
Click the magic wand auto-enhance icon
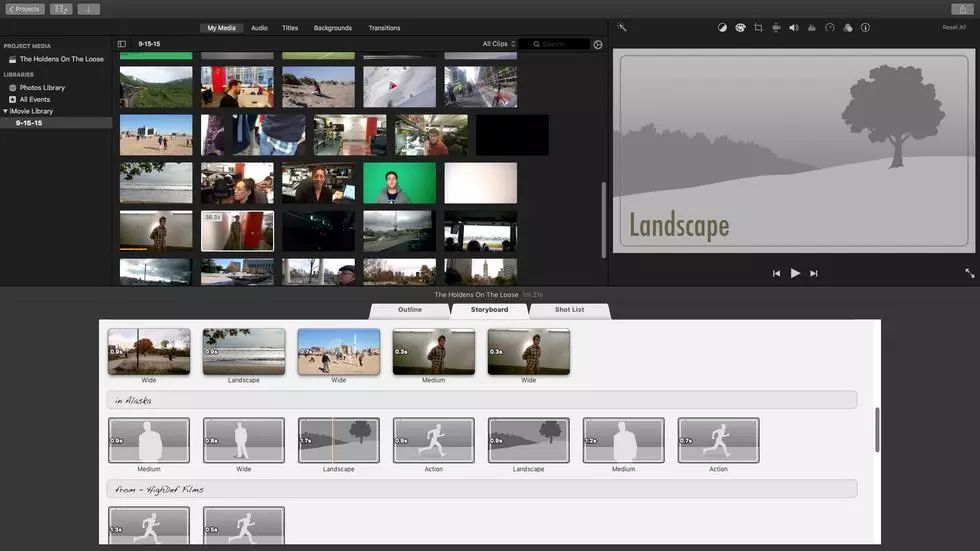[622, 28]
